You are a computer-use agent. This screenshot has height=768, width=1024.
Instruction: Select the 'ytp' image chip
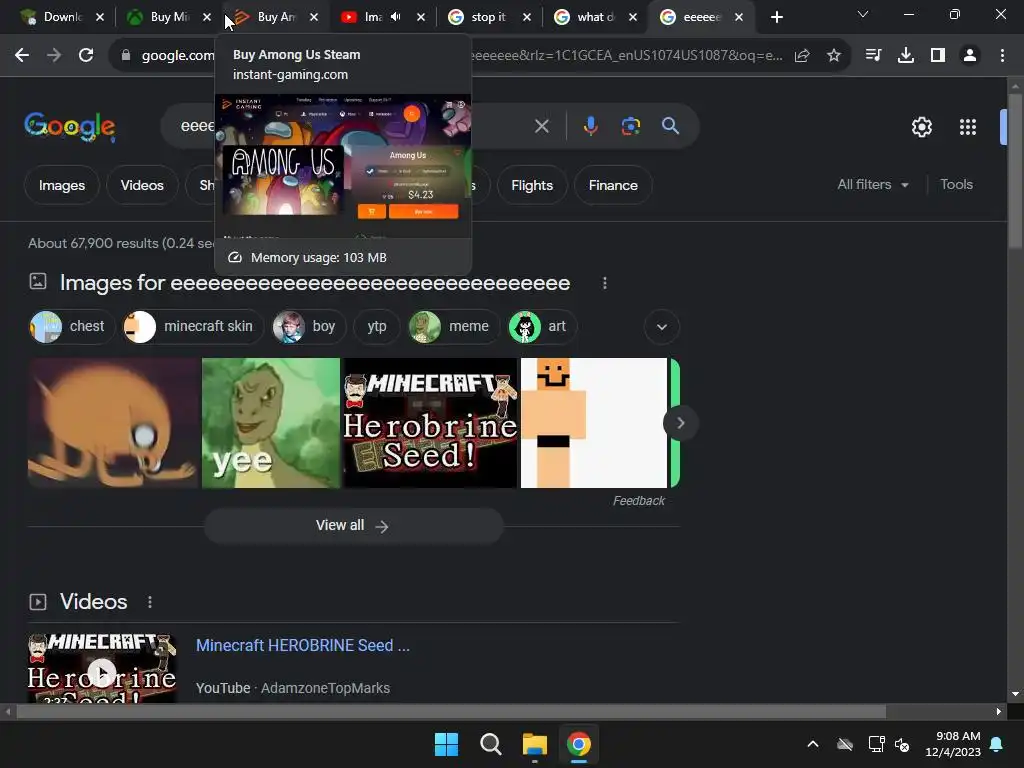(376, 327)
